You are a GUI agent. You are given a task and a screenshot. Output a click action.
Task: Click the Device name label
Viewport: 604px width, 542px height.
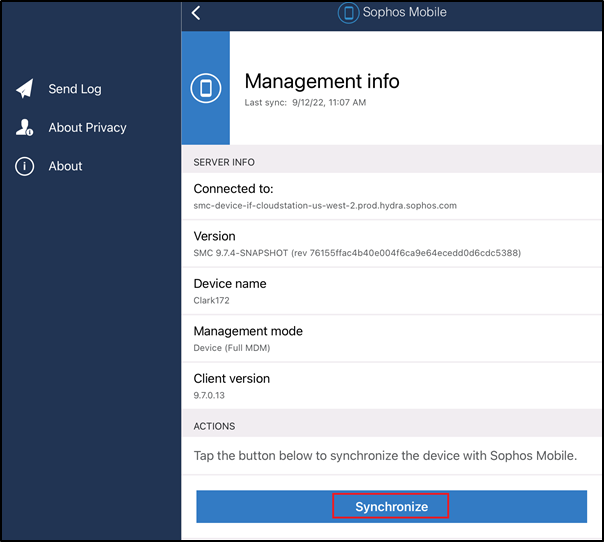[x=230, y=284]
